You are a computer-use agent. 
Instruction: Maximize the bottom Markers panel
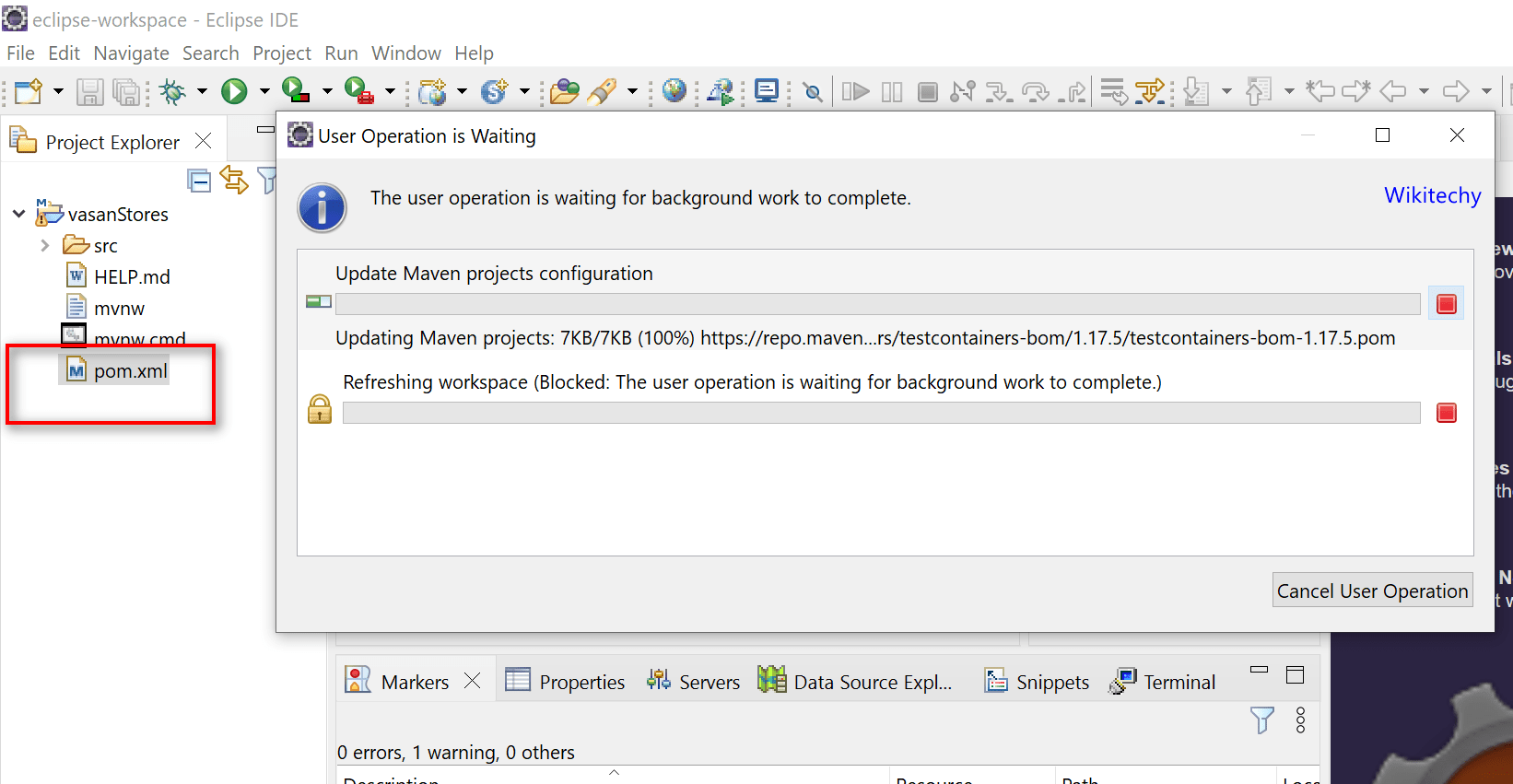1295,675
